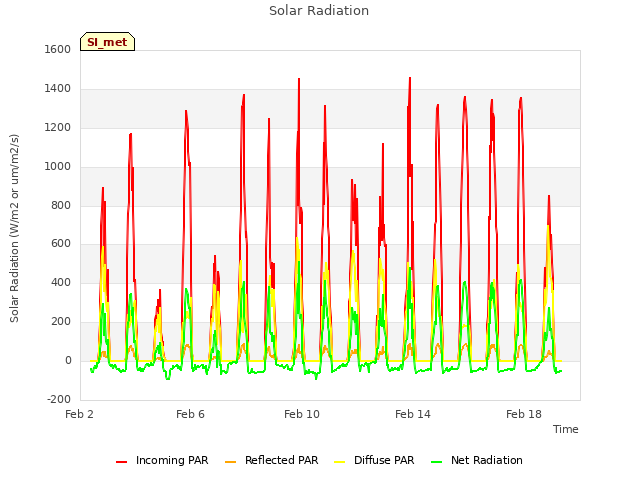Click the Diffuse PAR legend label
Viewport: 640px width, 480px height.
click(384, 460)
